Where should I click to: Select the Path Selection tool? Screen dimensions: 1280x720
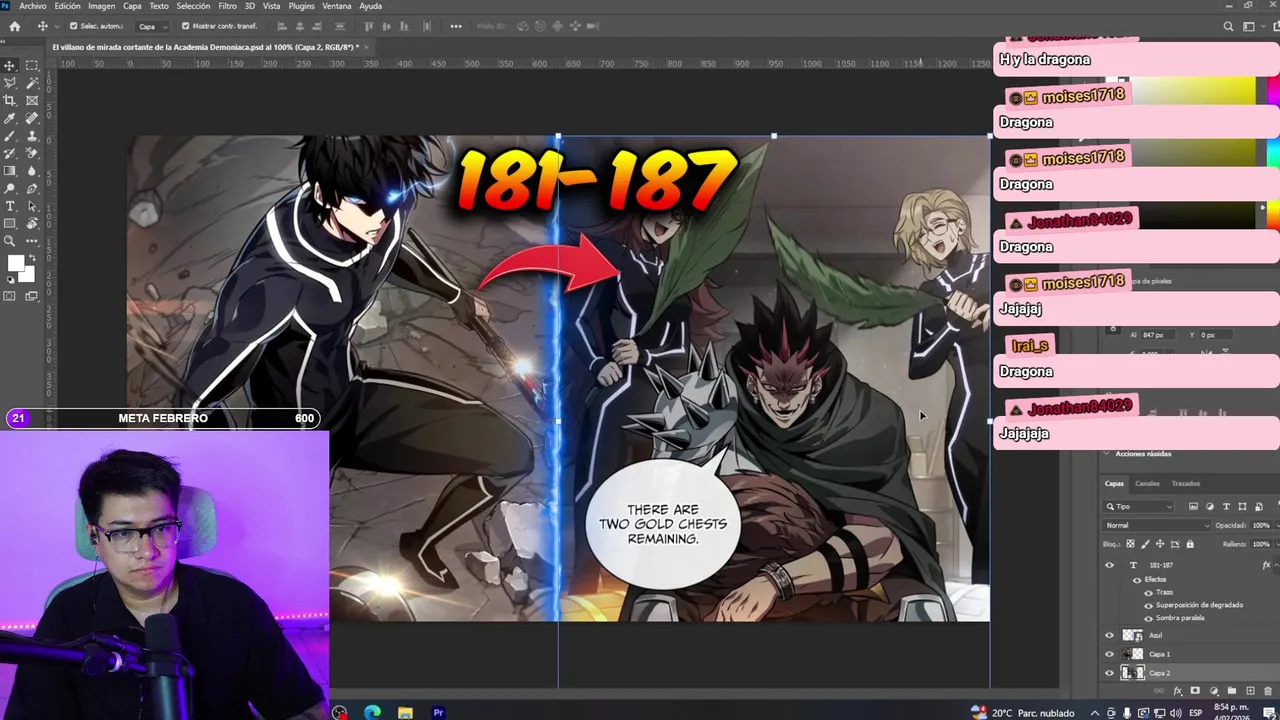tap(32, 205)
